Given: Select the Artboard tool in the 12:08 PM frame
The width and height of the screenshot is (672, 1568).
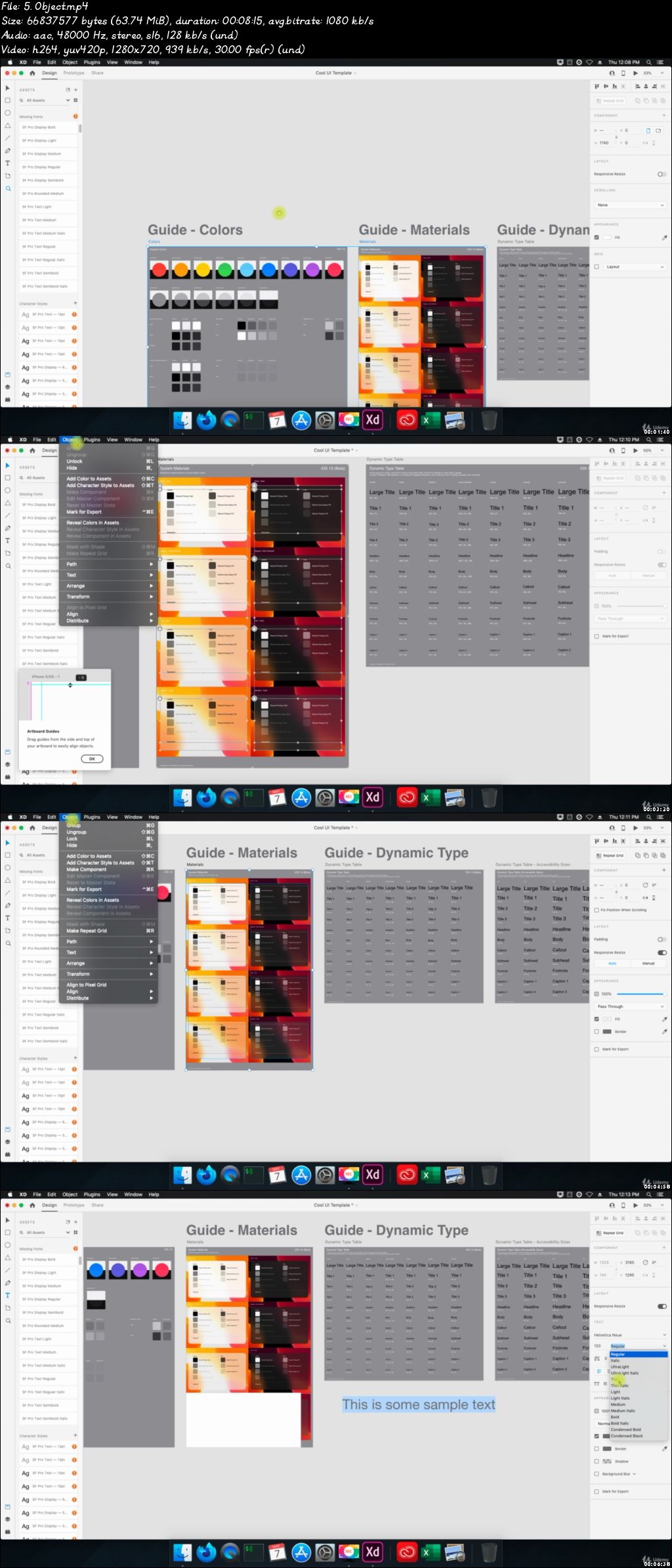Looking at the screenshot, I should tap(8, 176).
